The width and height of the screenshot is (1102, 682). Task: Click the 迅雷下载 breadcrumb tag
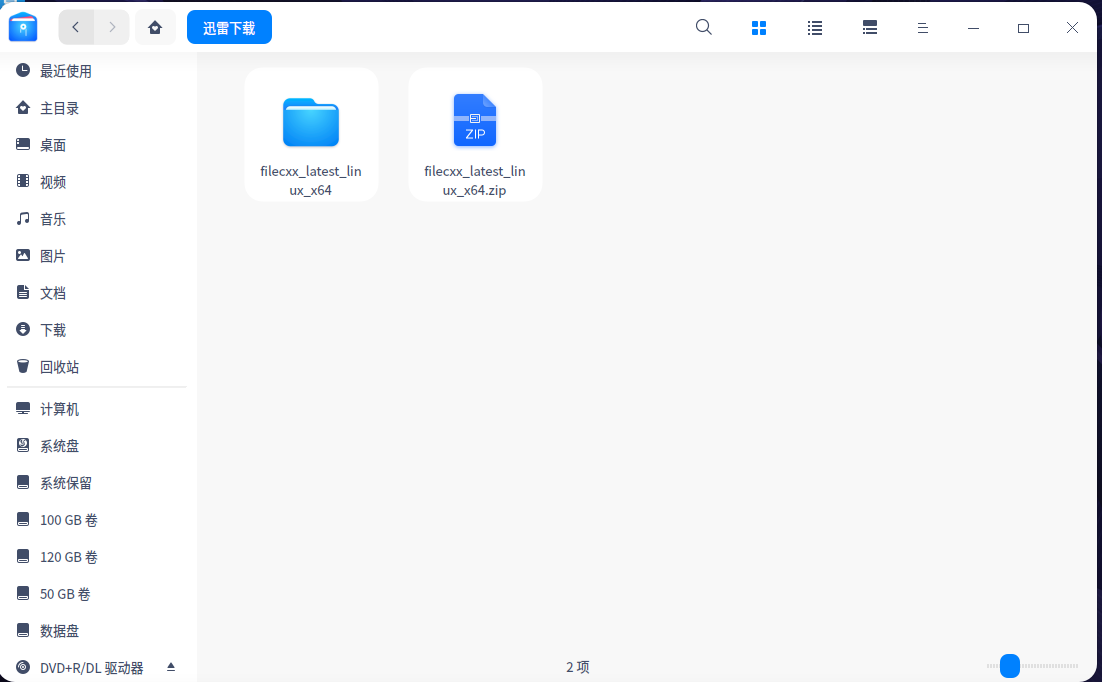click(x=229, y=27)
